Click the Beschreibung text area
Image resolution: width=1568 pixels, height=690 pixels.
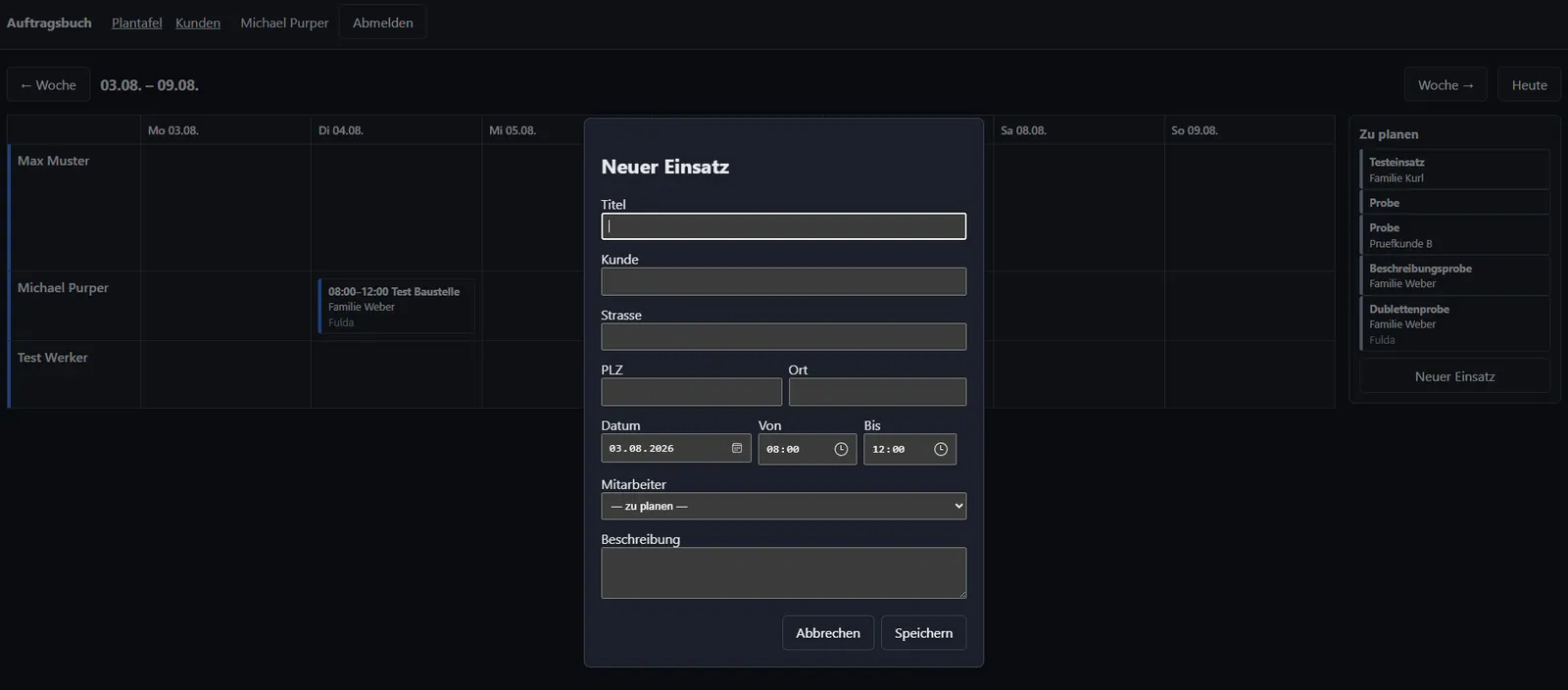click(784, 572)
